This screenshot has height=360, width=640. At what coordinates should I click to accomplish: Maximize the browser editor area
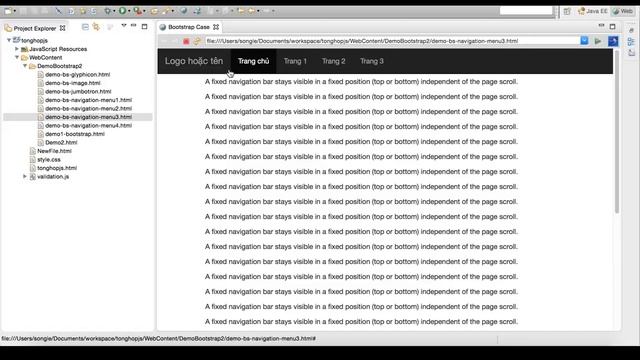point(612,27)
